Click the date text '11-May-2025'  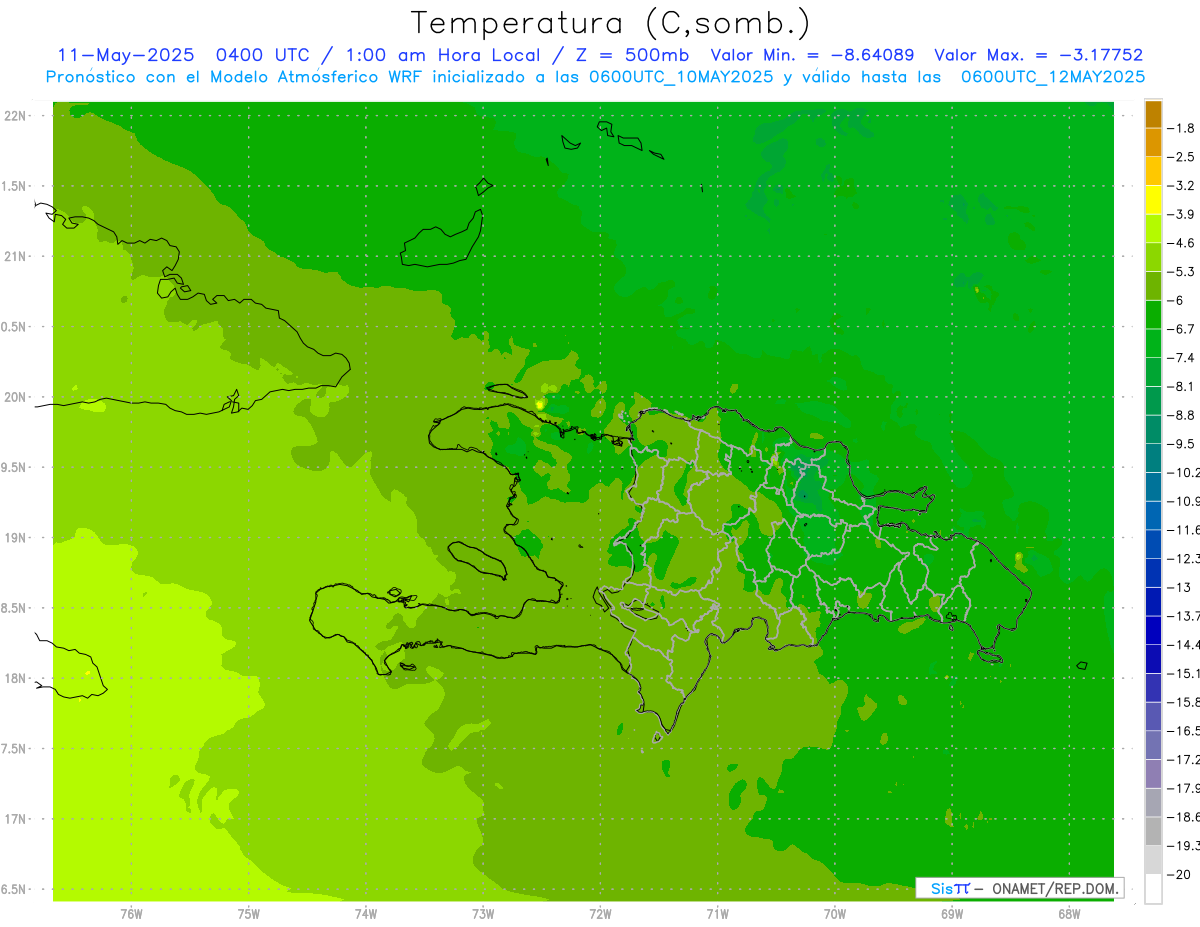pos(125,55)
